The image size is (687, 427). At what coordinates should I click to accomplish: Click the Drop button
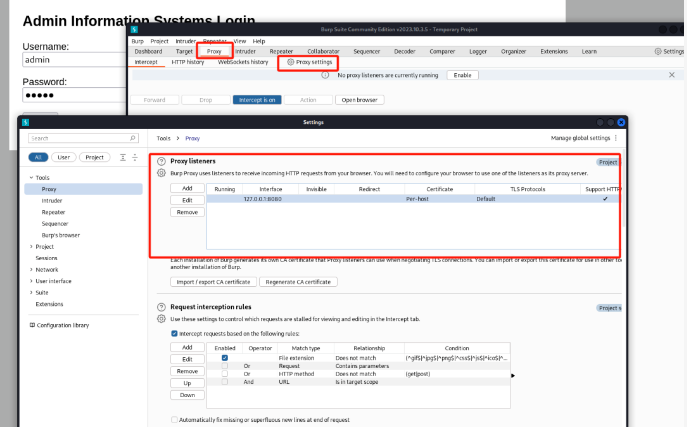coord(205,100)
